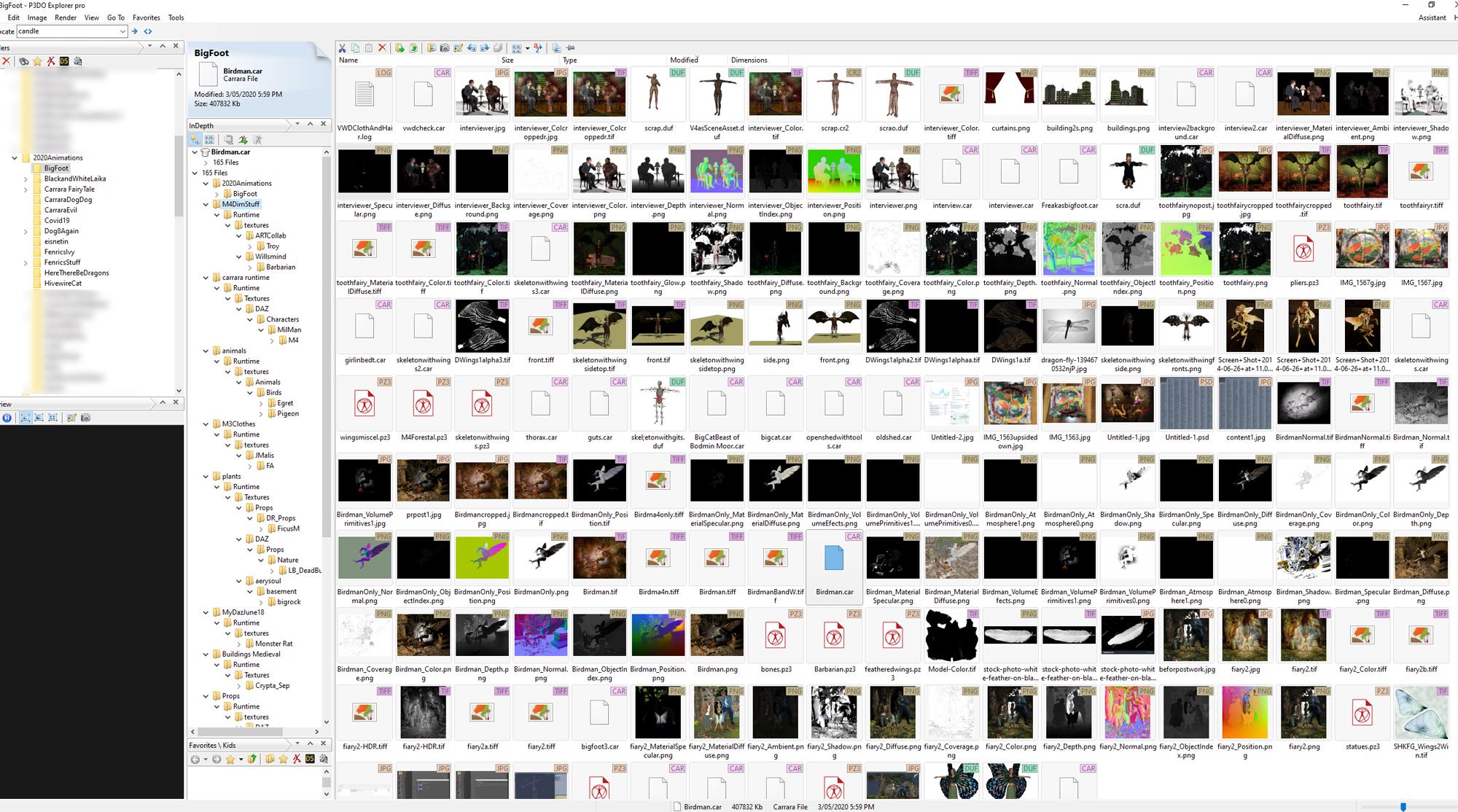Viewport: 1458px width, 812px height.
Task: Toggle thumbnail grid mode in InDepth panel
Action: click(x=209, y=139)
